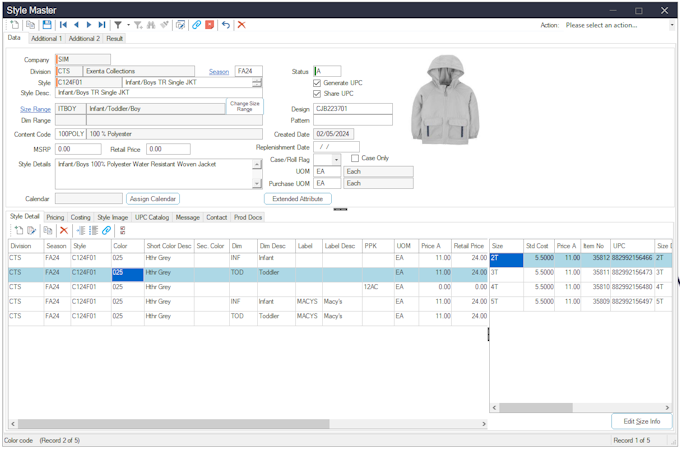Go to the previous record
The image size is (680, 450).
76,25
